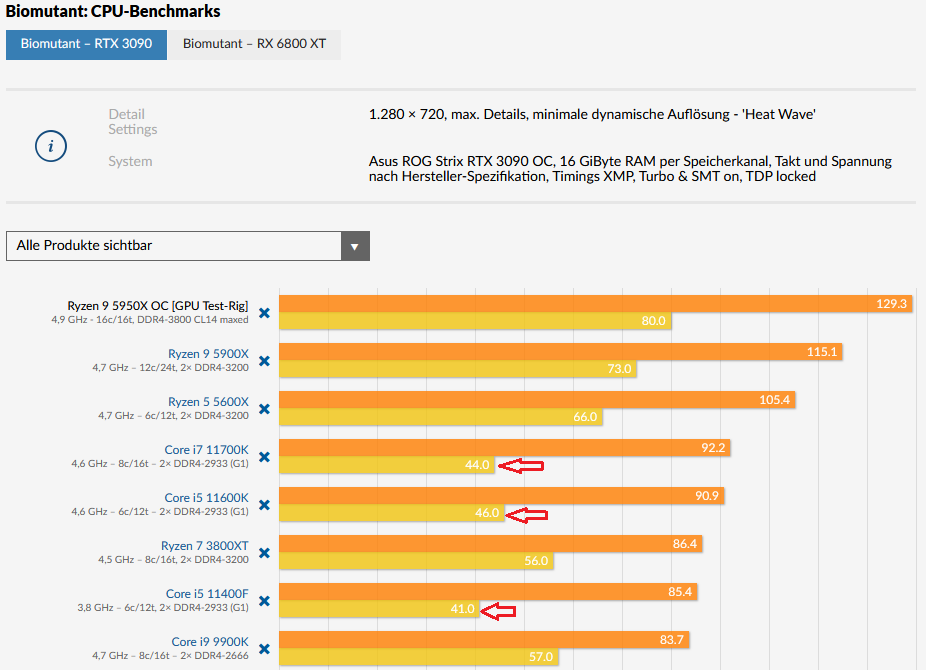
Task: Open the Core i5 11600K link
Action: tap(207, 498)
